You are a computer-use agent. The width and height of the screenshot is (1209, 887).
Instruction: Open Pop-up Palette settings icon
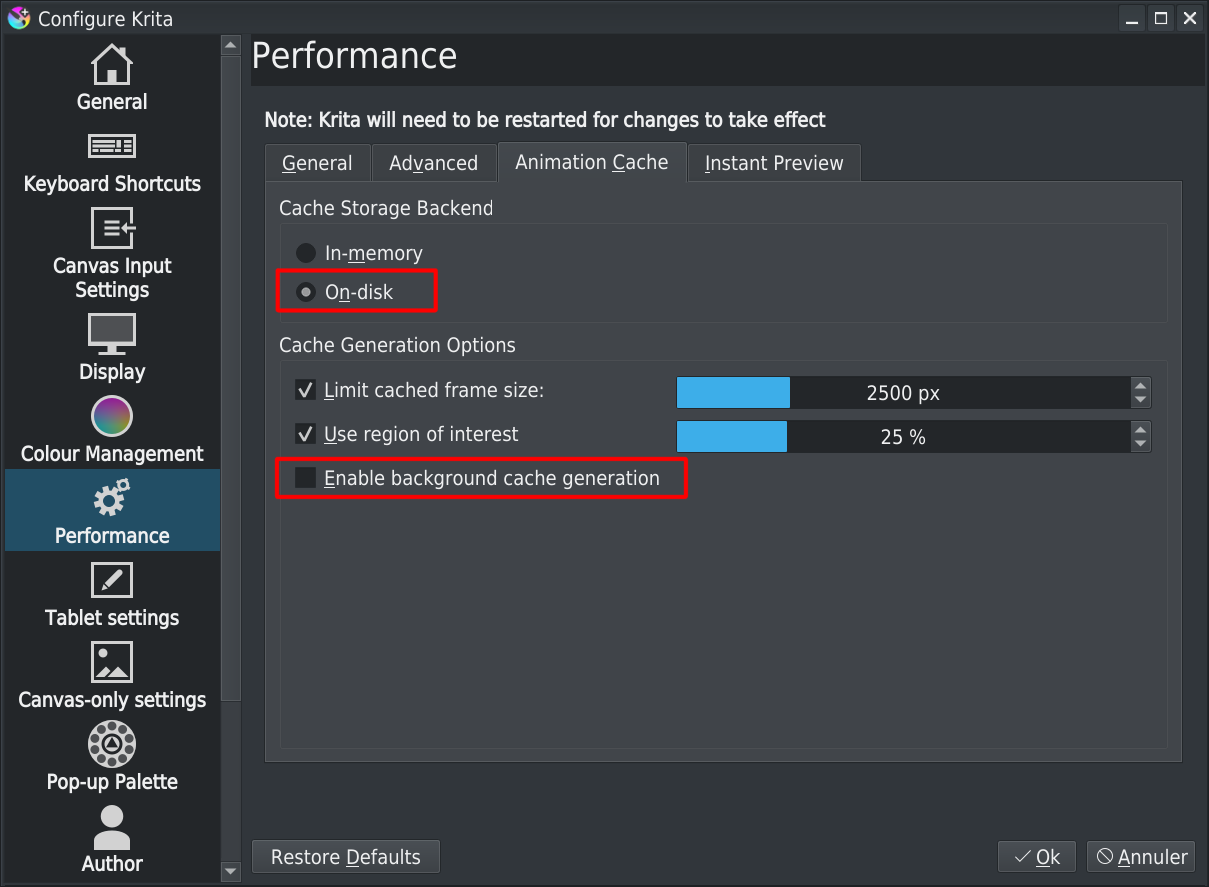coord(112,744)
